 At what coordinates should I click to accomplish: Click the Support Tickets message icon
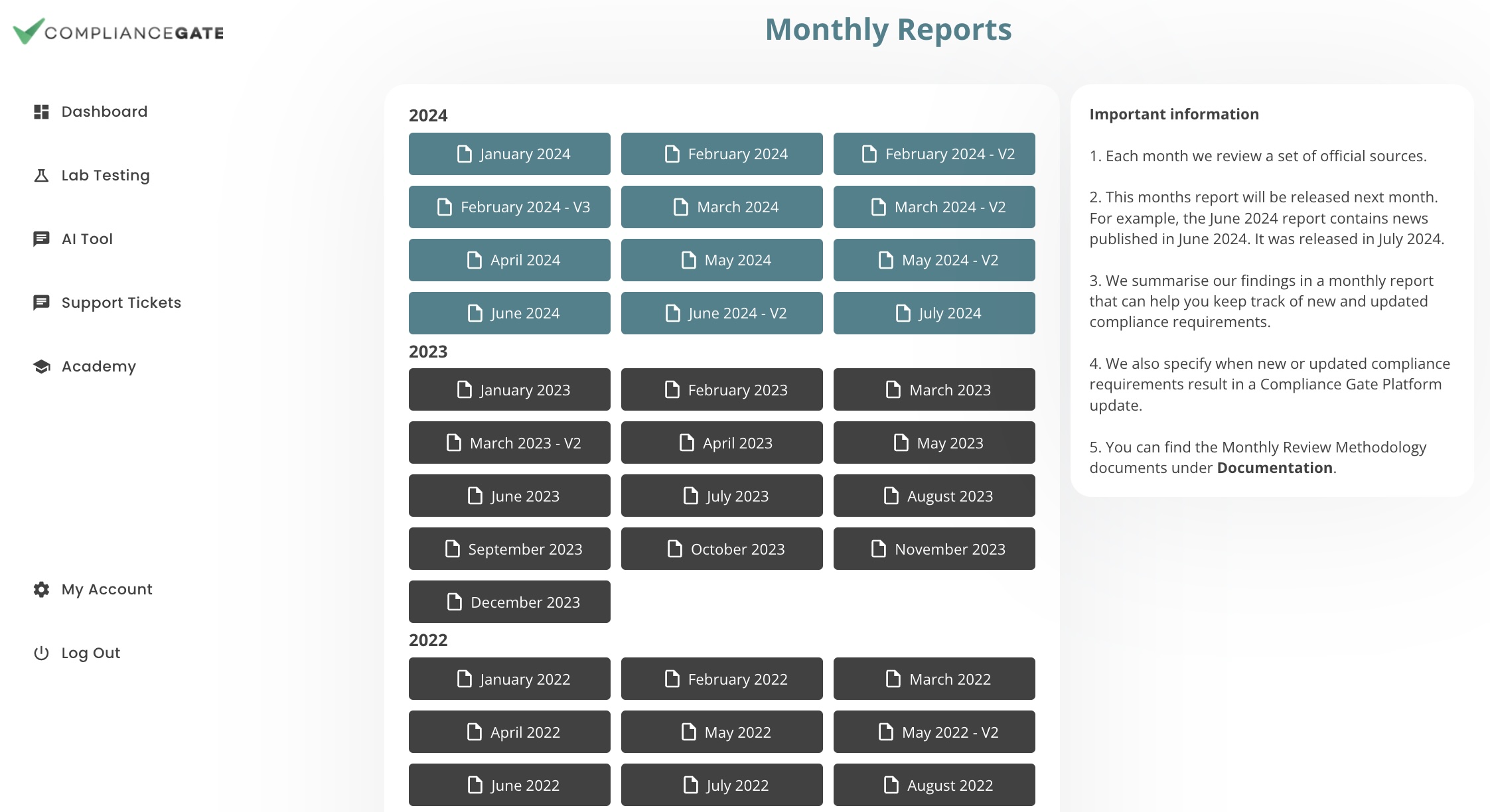point(41,303)
